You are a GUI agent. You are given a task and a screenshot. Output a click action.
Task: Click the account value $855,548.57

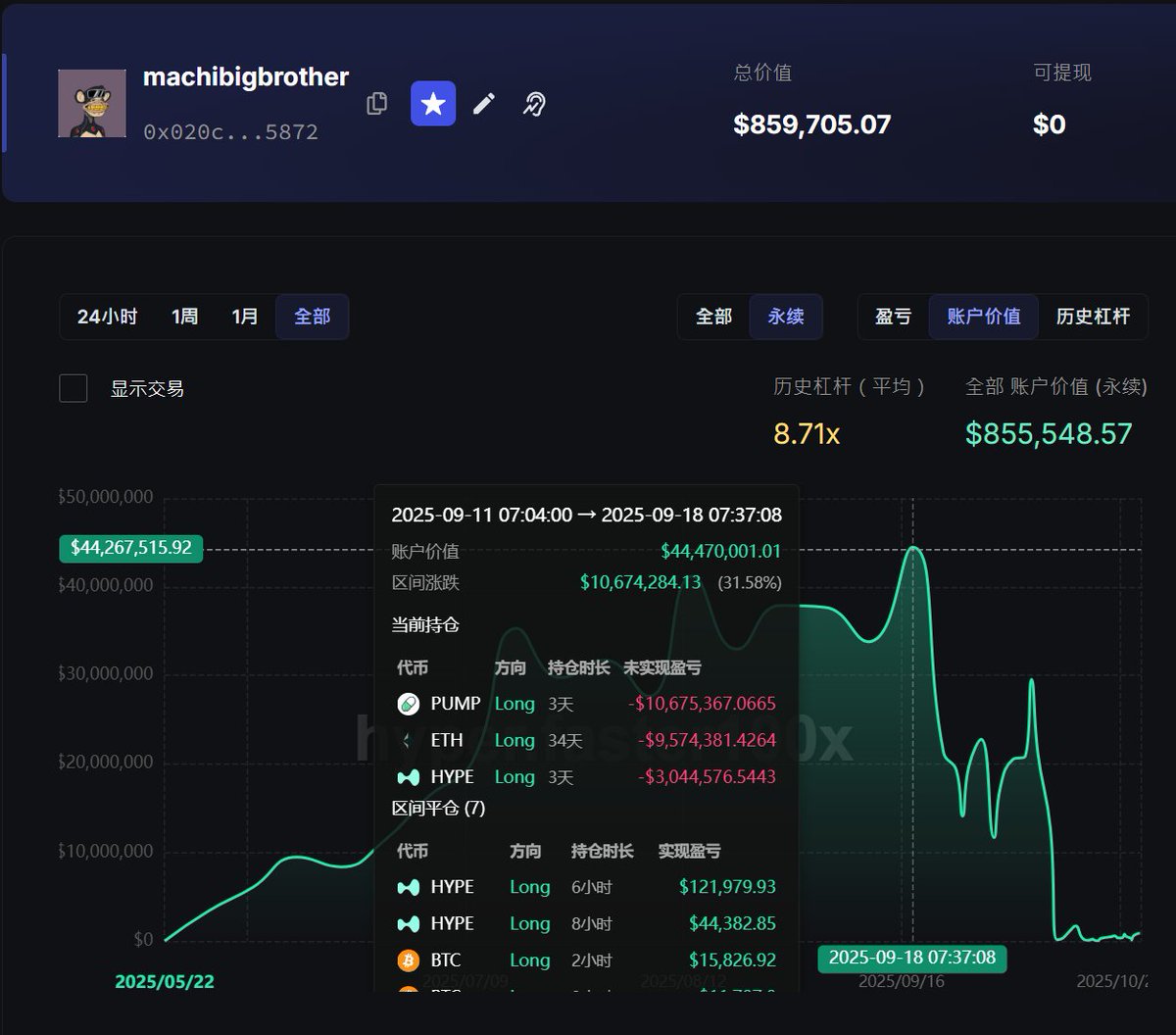click(1049, 434)
